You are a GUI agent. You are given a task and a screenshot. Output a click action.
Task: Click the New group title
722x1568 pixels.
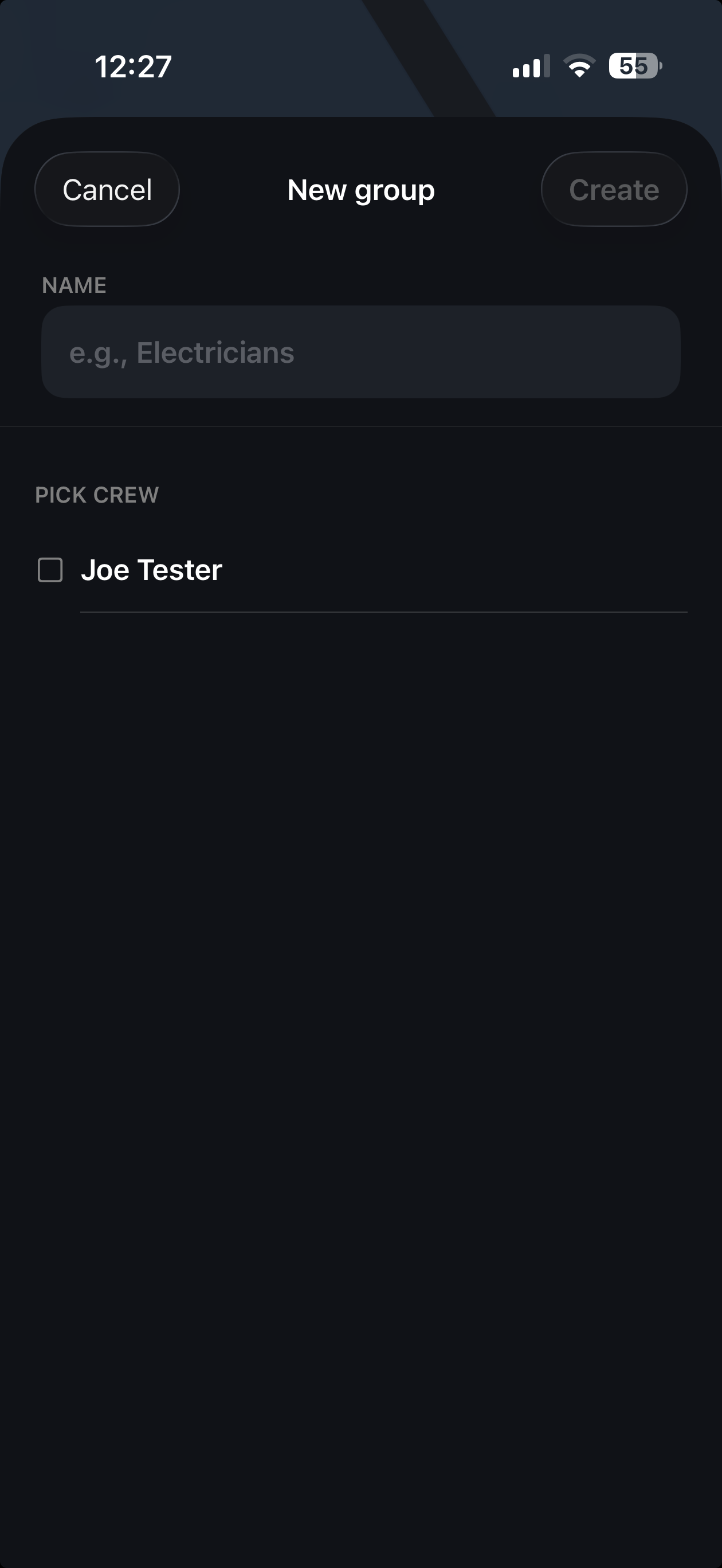[361, 190]
